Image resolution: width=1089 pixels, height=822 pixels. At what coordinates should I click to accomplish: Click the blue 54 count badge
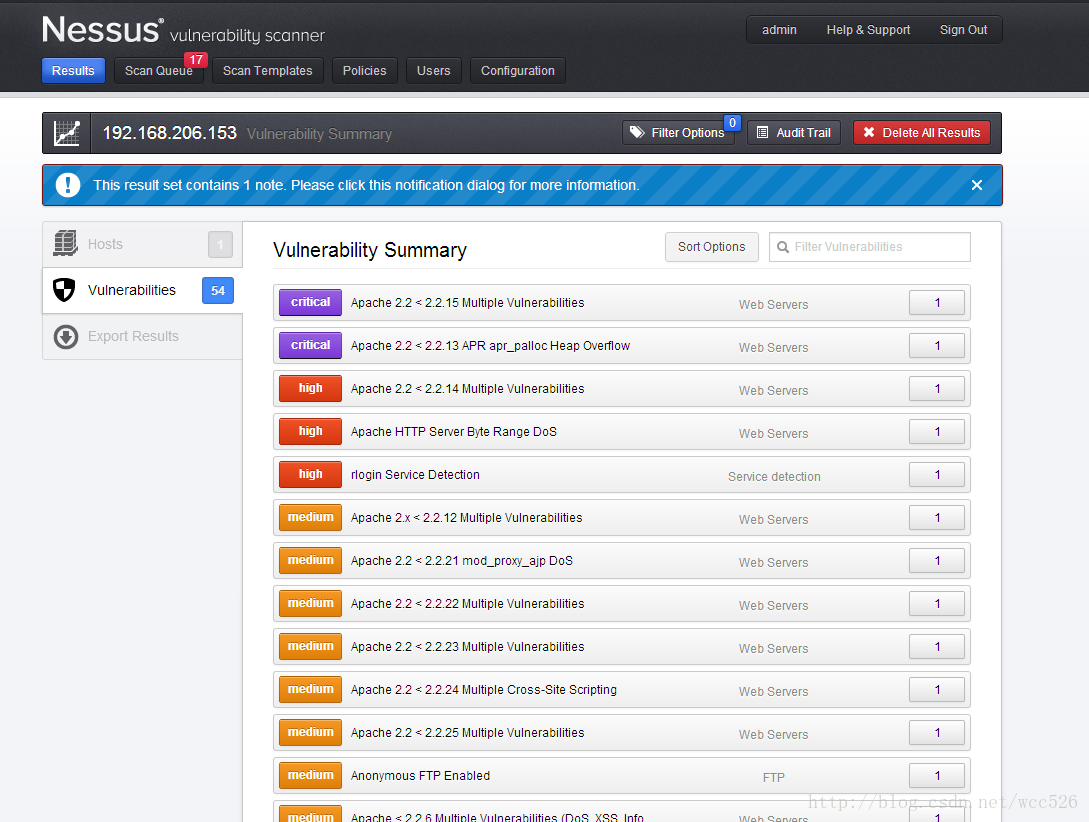click(218, 290)
